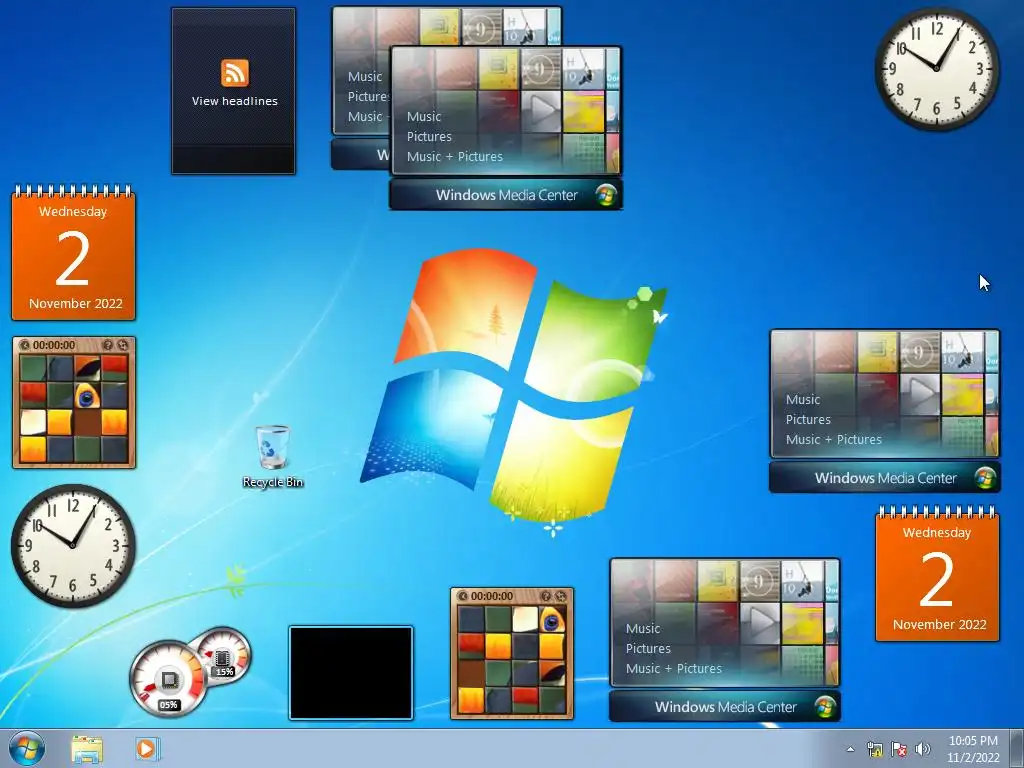This screenshot has height=768, width=1024.
Task: Click the volume speaker tray icon
Action: [923, 749]
